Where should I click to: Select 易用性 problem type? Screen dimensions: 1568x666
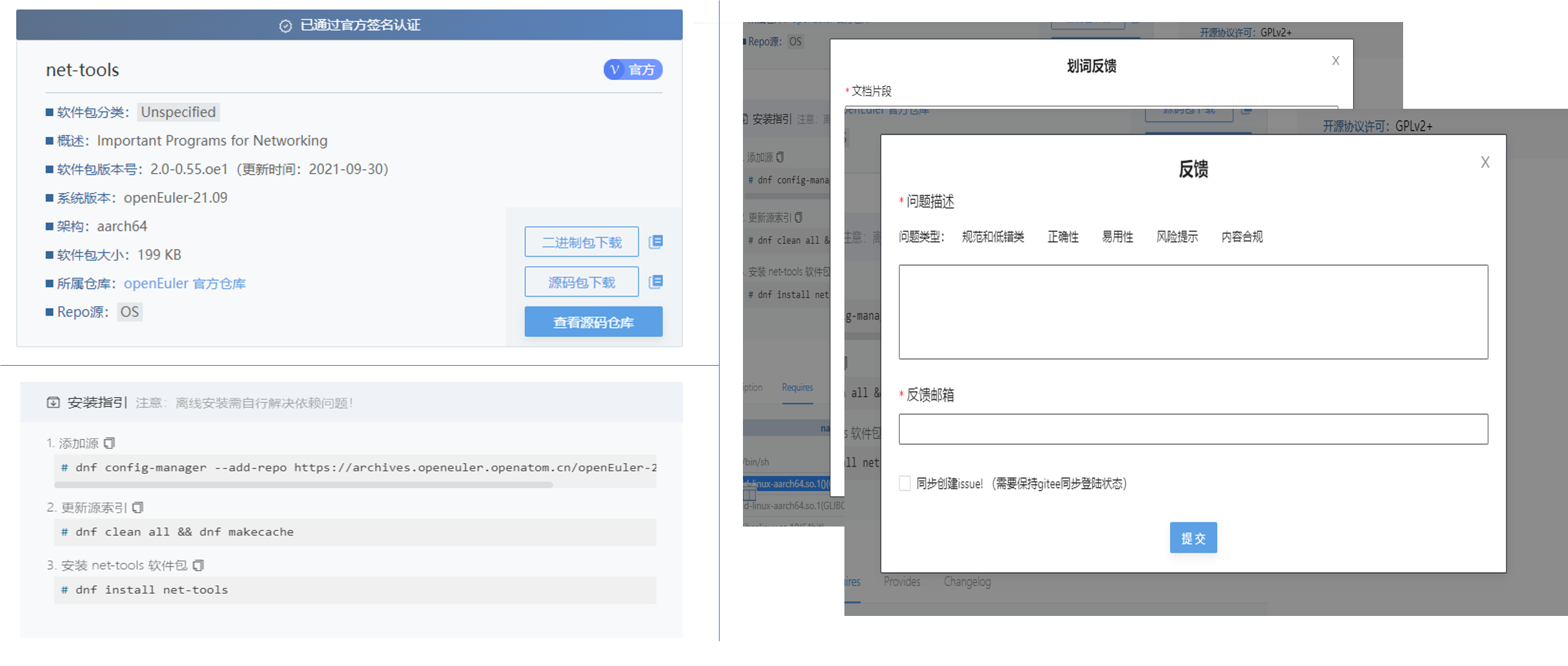coord(1117,237)
